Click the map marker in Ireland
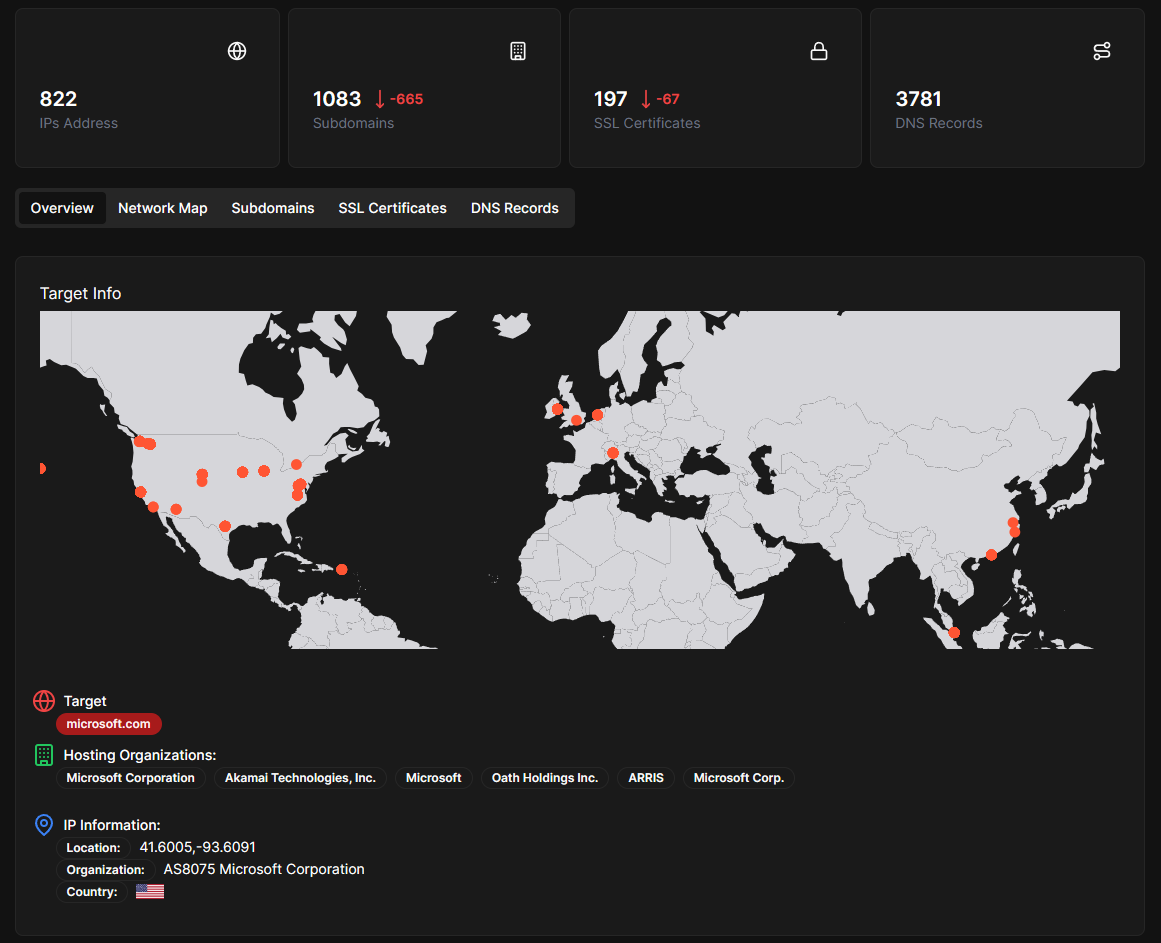The image size is (1161, 943). (558, 409)
